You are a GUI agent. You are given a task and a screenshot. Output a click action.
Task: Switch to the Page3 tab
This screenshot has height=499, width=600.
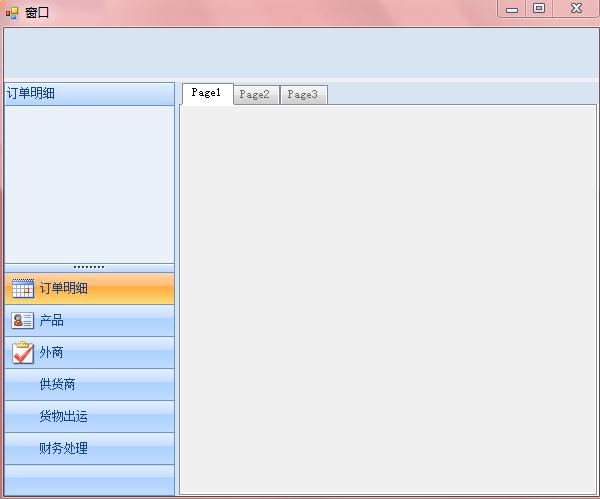pyautogui.click(x=304, y=95)
